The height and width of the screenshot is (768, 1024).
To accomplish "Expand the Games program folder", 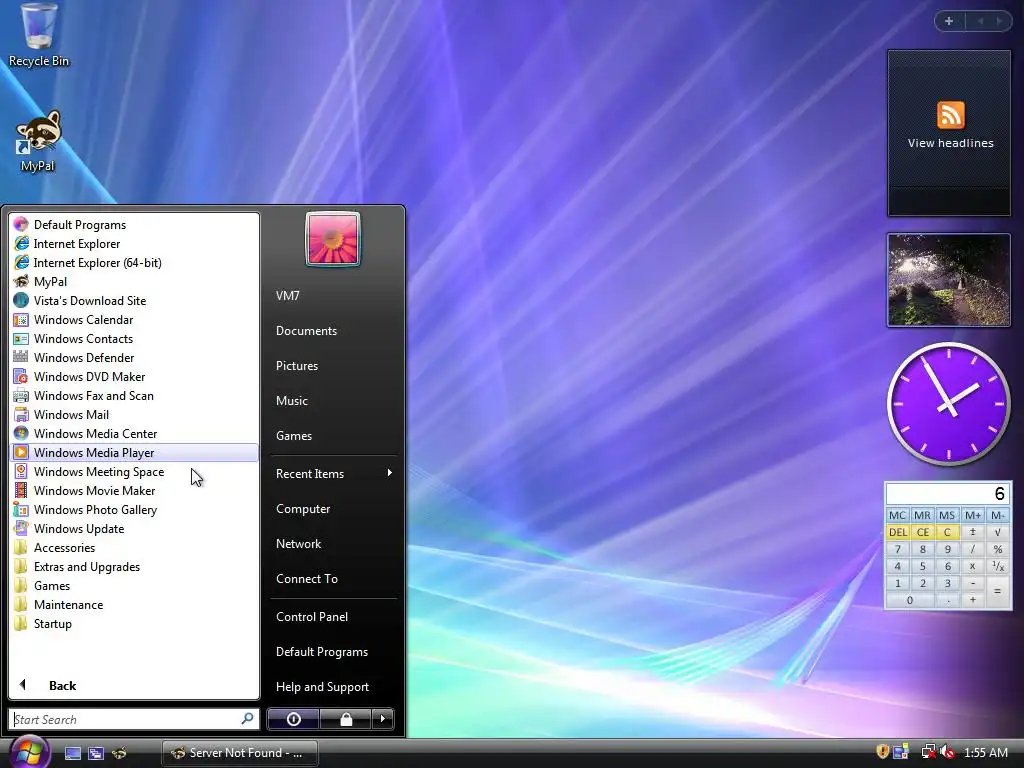I will pyautogui.click(x=134, y=585).
